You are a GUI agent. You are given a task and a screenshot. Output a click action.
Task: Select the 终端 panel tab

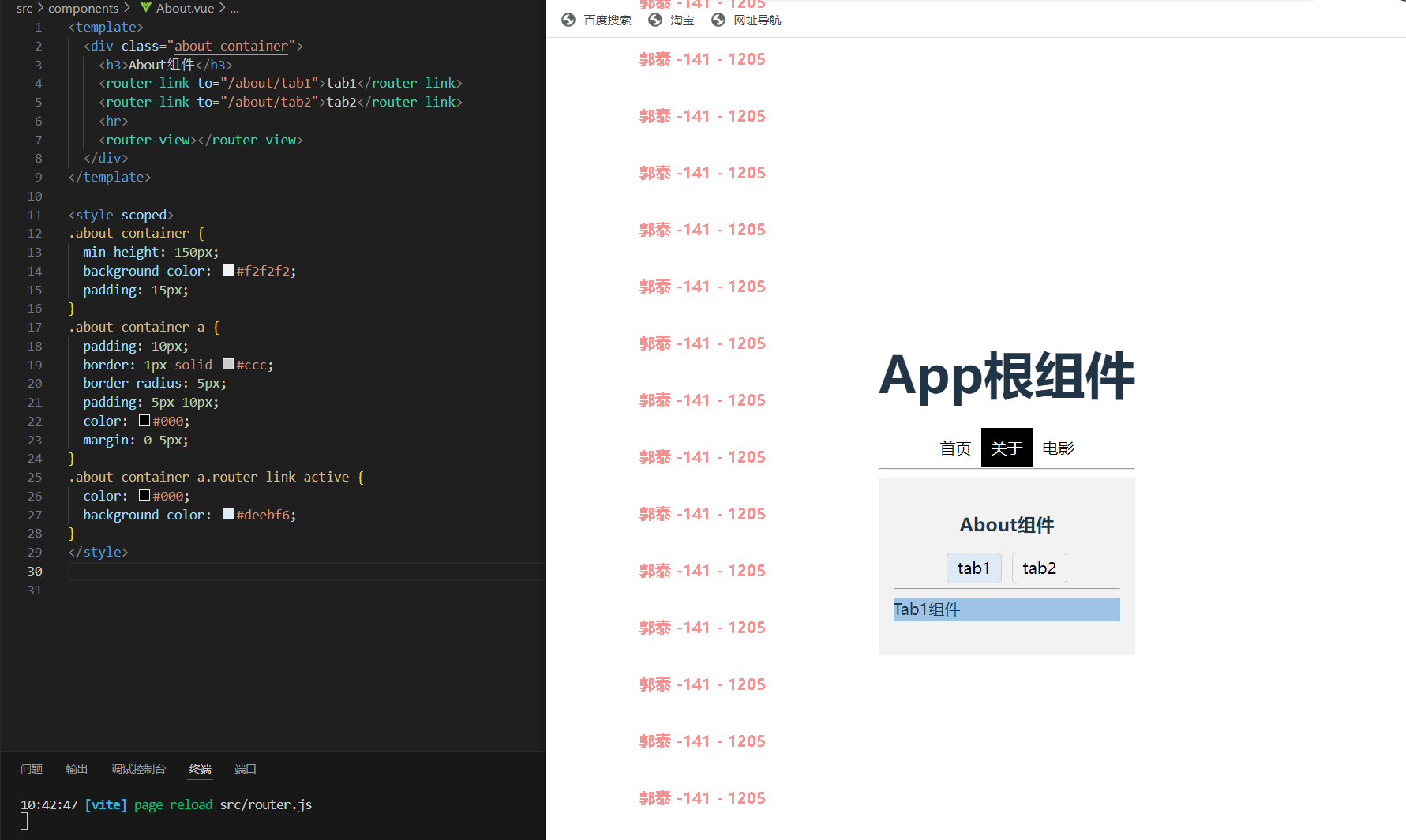click(x=201, y=769)
